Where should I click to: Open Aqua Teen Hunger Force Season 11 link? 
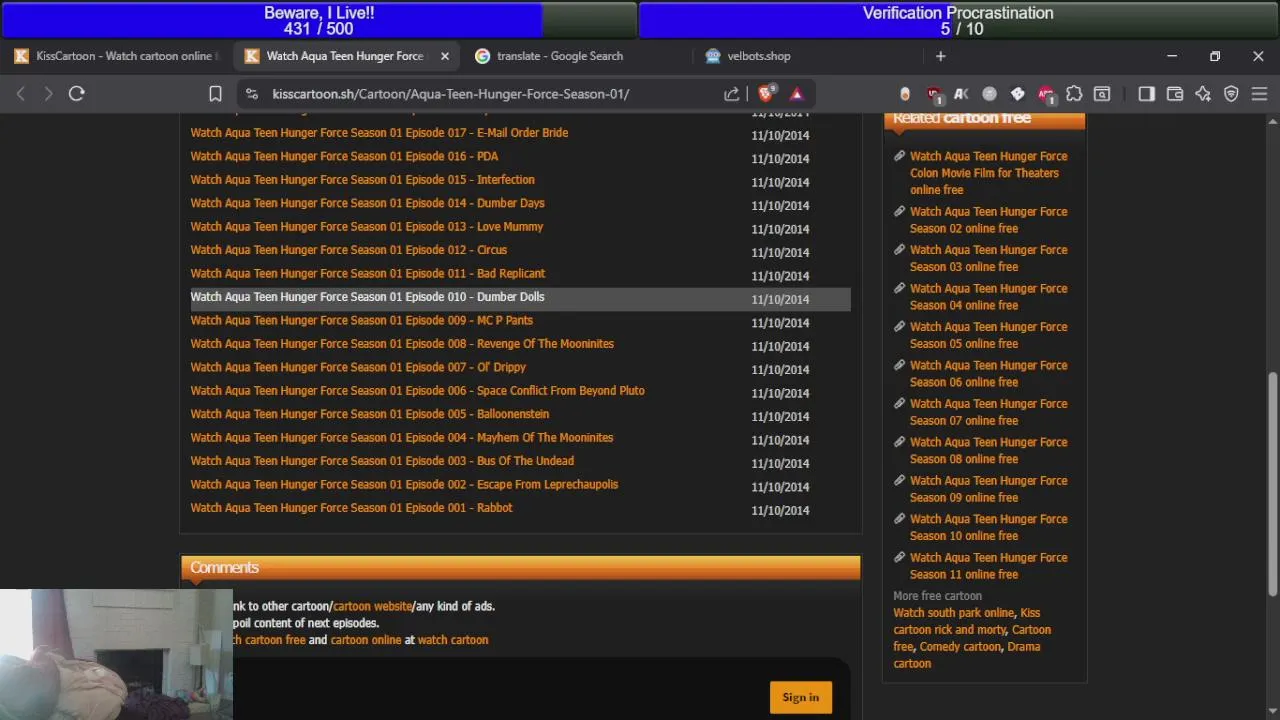click(988, 566)
